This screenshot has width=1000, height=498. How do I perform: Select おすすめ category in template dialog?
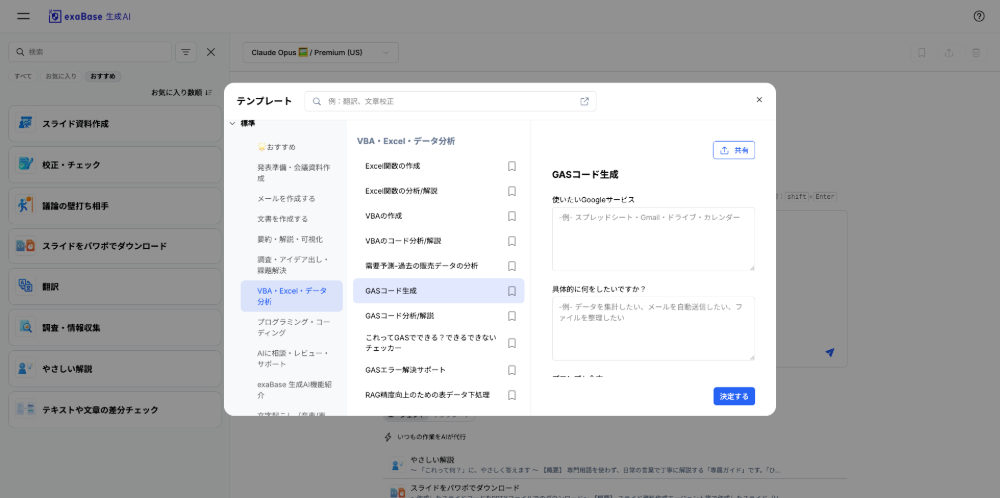tap(291, 147)
